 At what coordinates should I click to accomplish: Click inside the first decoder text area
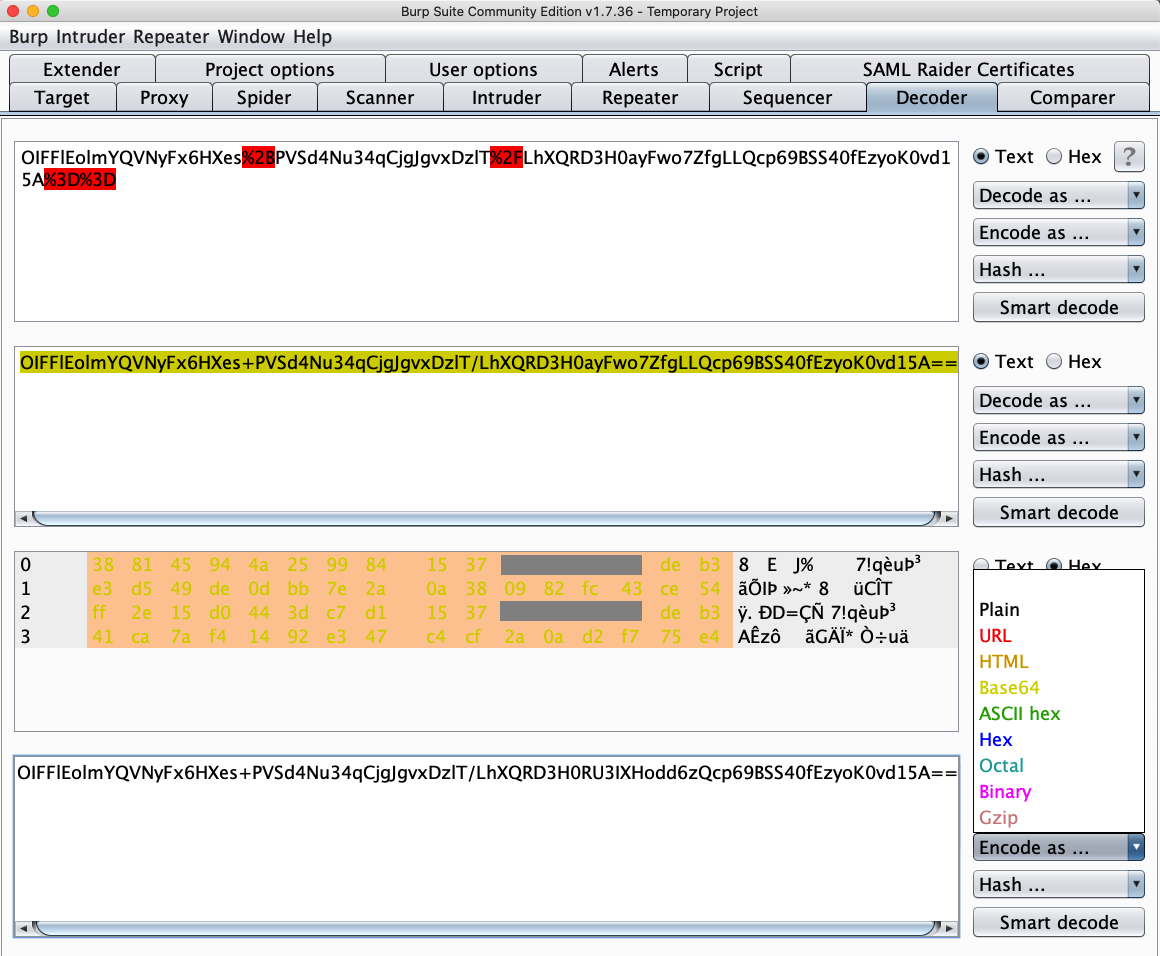486,250
